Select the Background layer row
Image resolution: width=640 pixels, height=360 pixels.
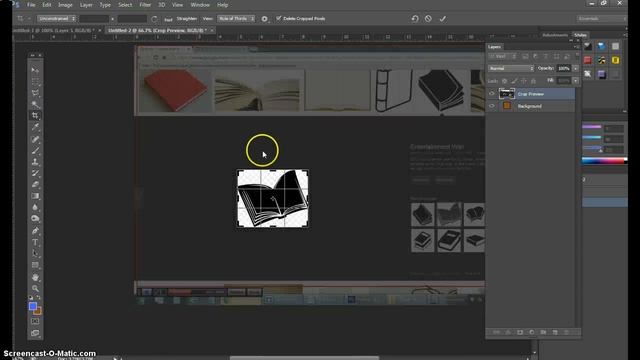point(531,106)
